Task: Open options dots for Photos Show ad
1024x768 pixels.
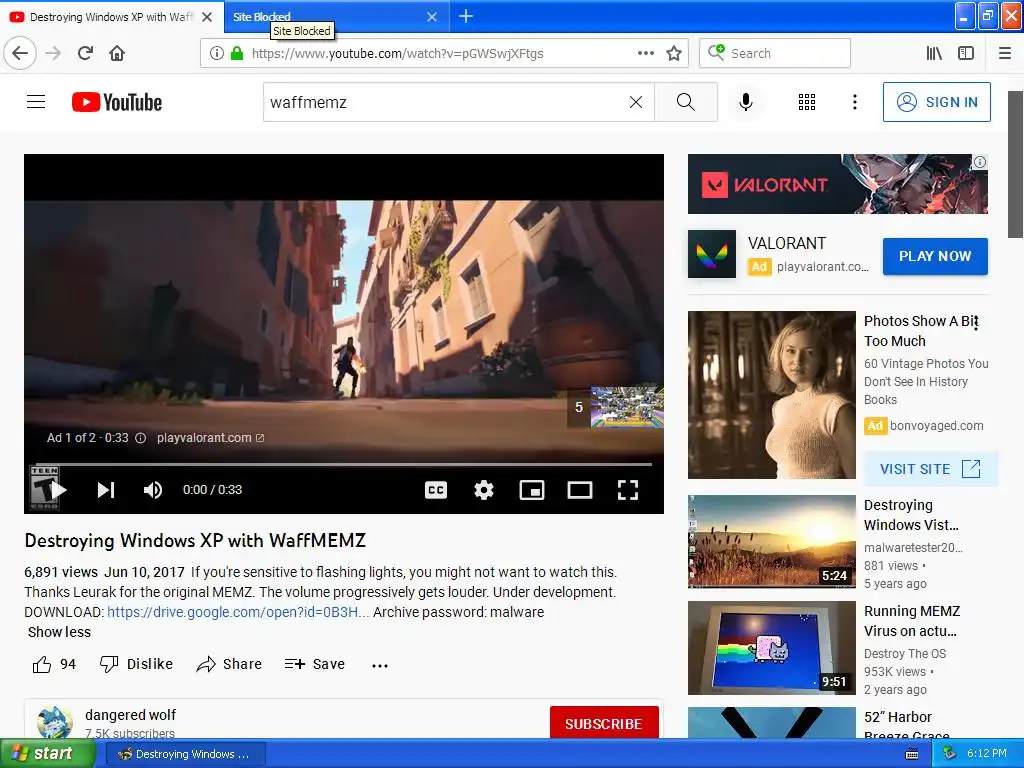Action: 976,321
